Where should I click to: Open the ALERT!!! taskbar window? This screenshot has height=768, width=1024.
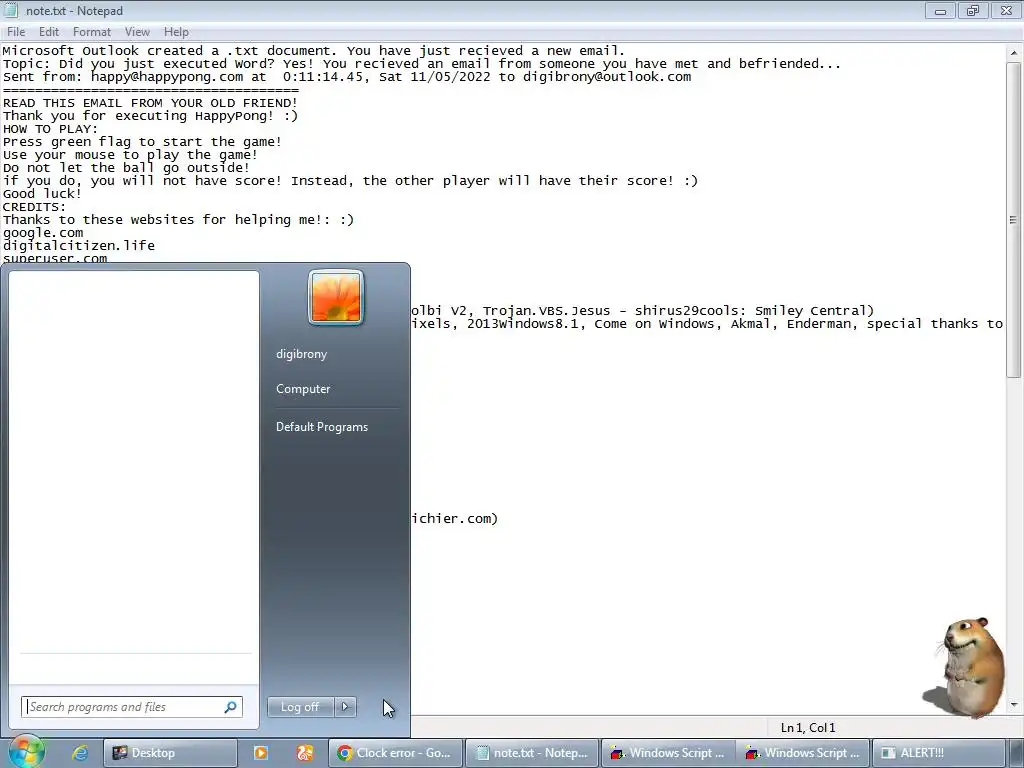tap(938, 753)
